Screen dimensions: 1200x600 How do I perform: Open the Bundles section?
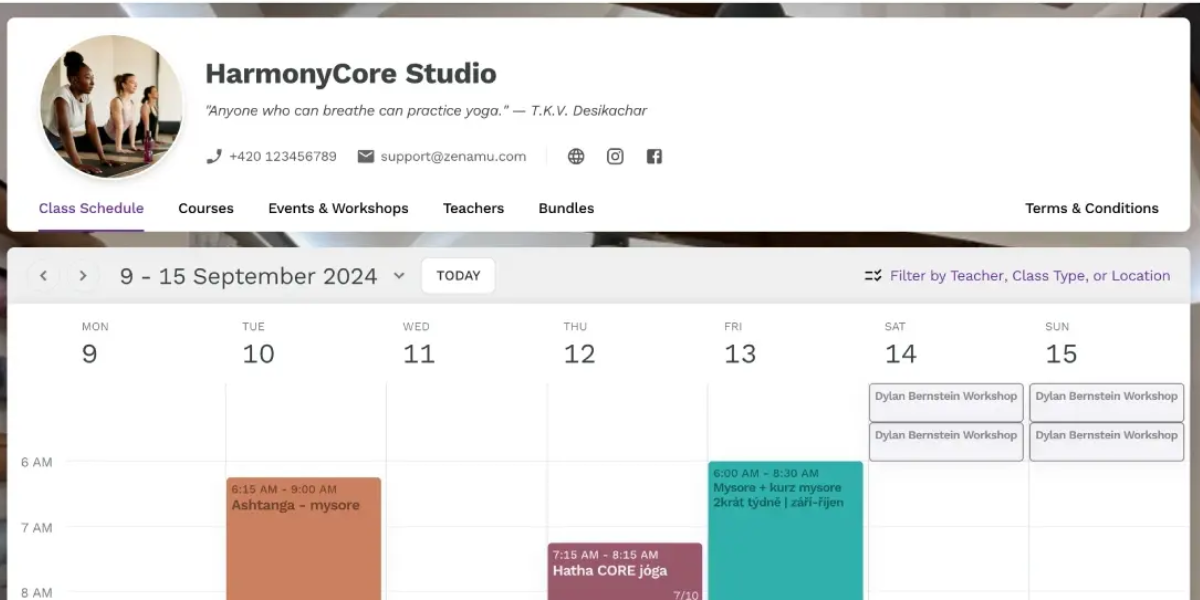pyautogui.click(x=565, y=208)
